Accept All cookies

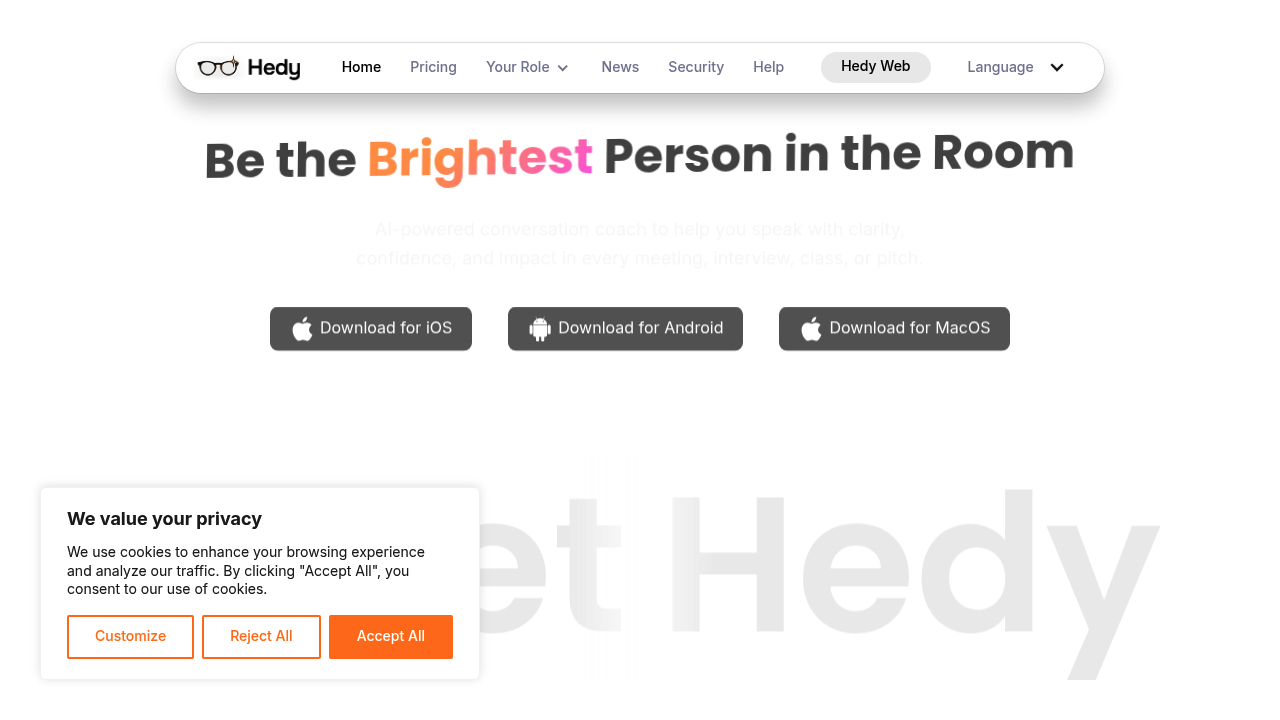pos(391,636)
